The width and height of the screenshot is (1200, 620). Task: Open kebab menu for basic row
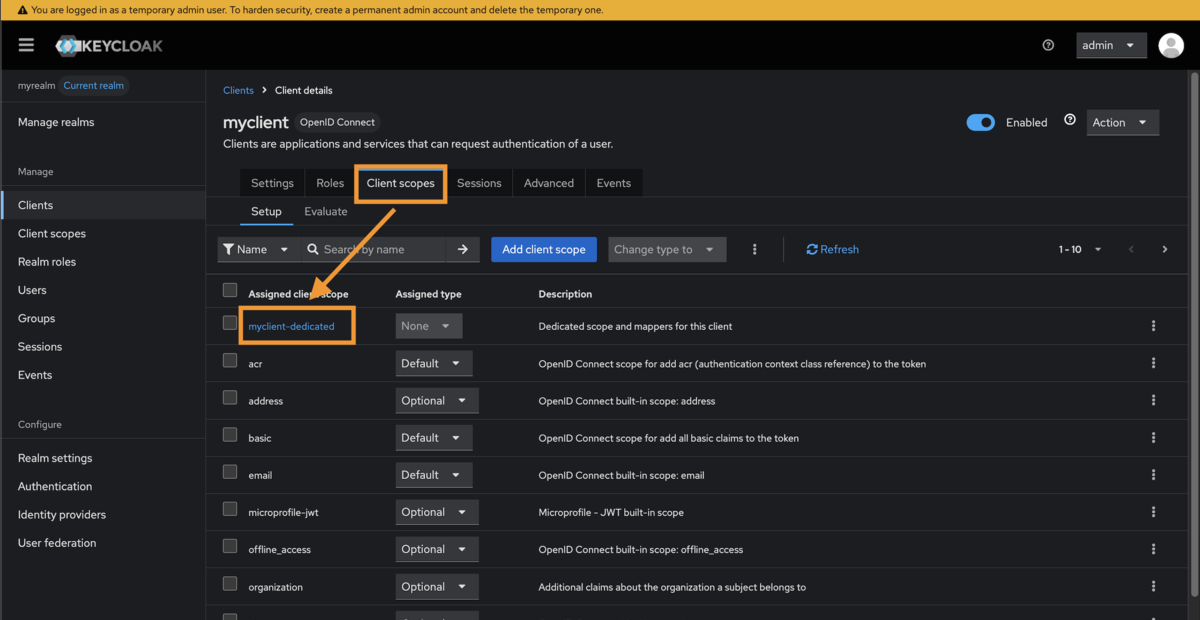click(x=1154, y=437)
